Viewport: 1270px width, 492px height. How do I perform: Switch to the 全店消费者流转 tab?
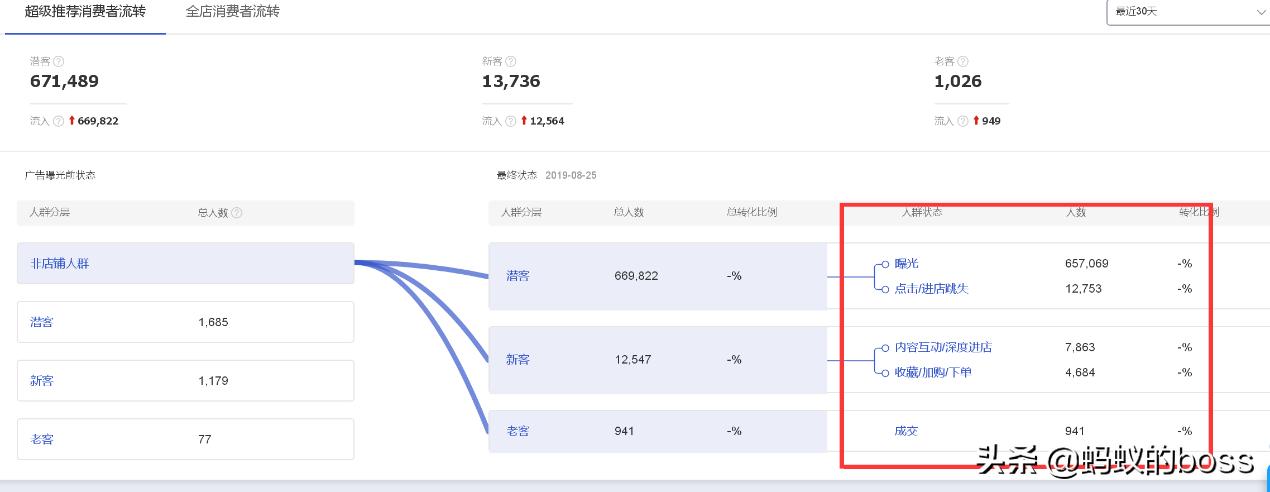coord(233,12)
